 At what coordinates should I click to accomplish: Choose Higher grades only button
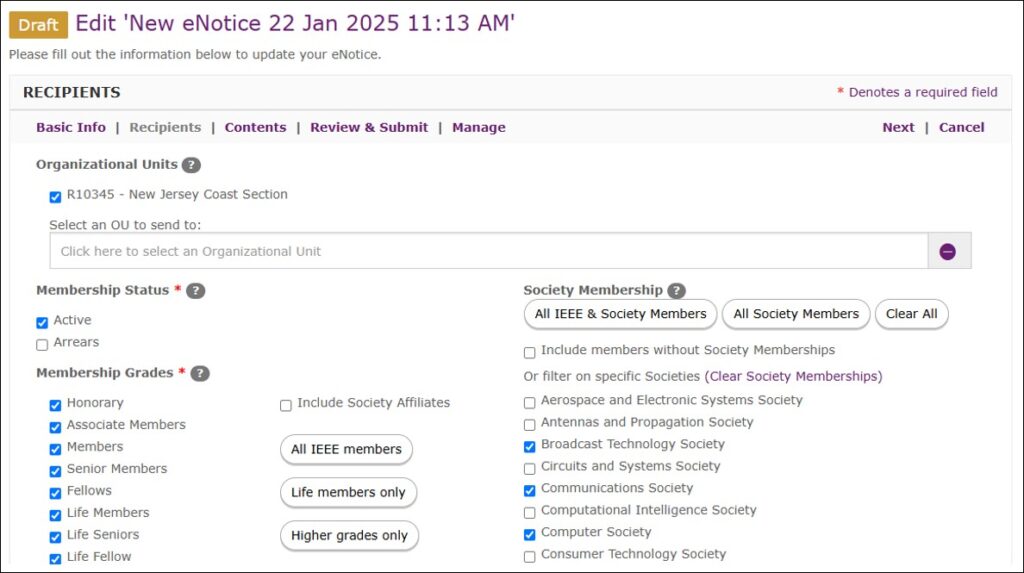tap(349, 536)
